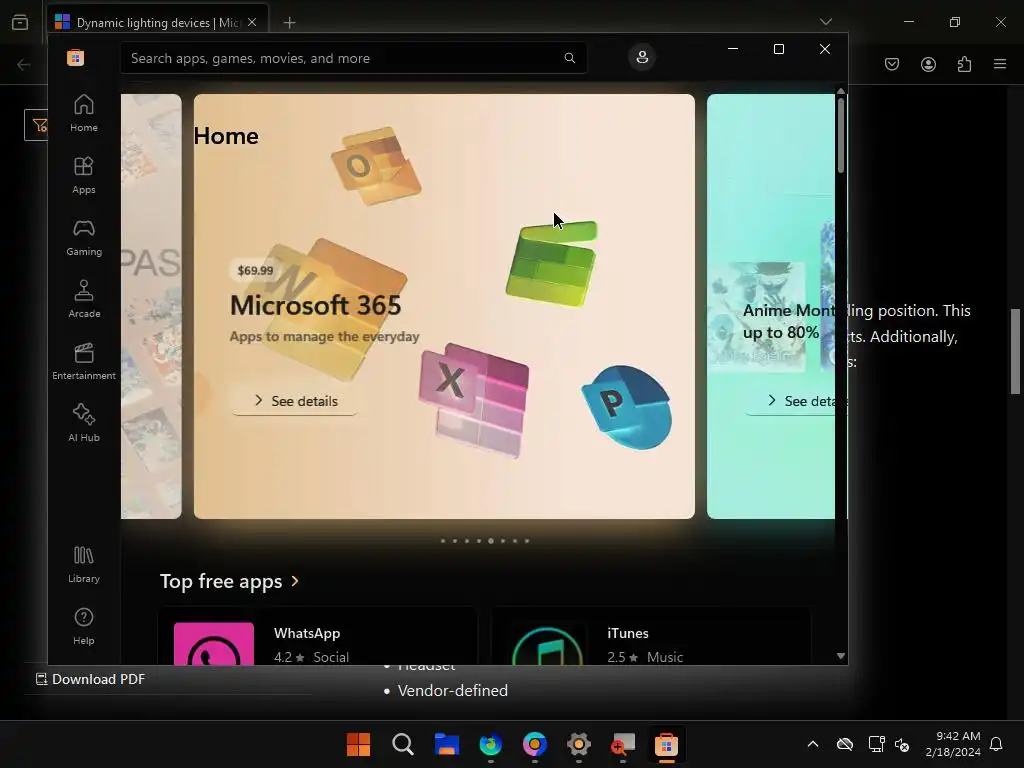
Task: Click the $69.99 price tag
Action: pos(255,270)
